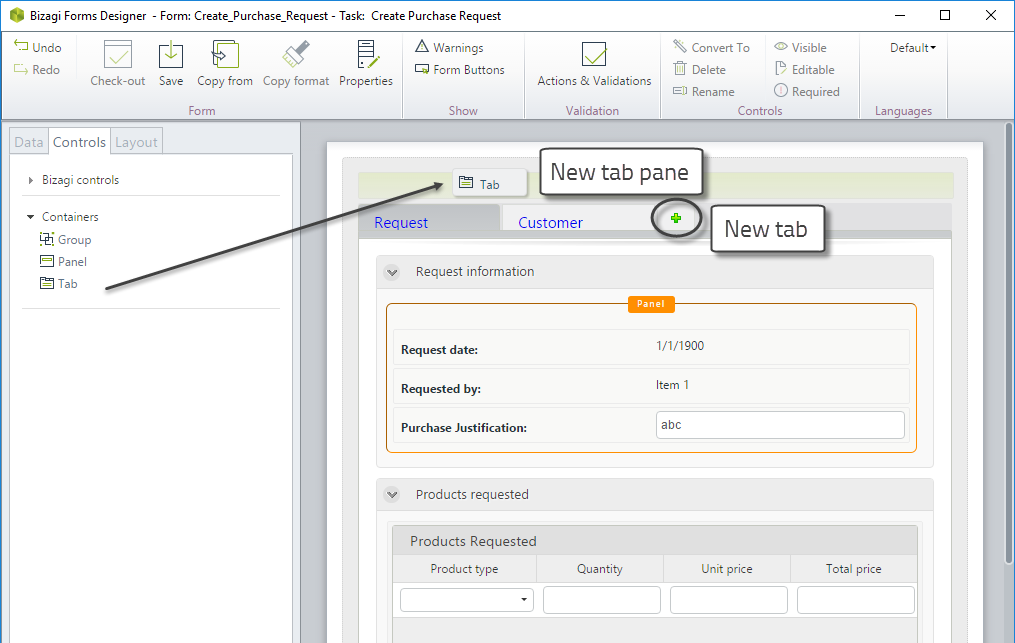Viewport: 1015px width, 643px height.
Task: Click the Purchase Justification label
Action: 463,427
